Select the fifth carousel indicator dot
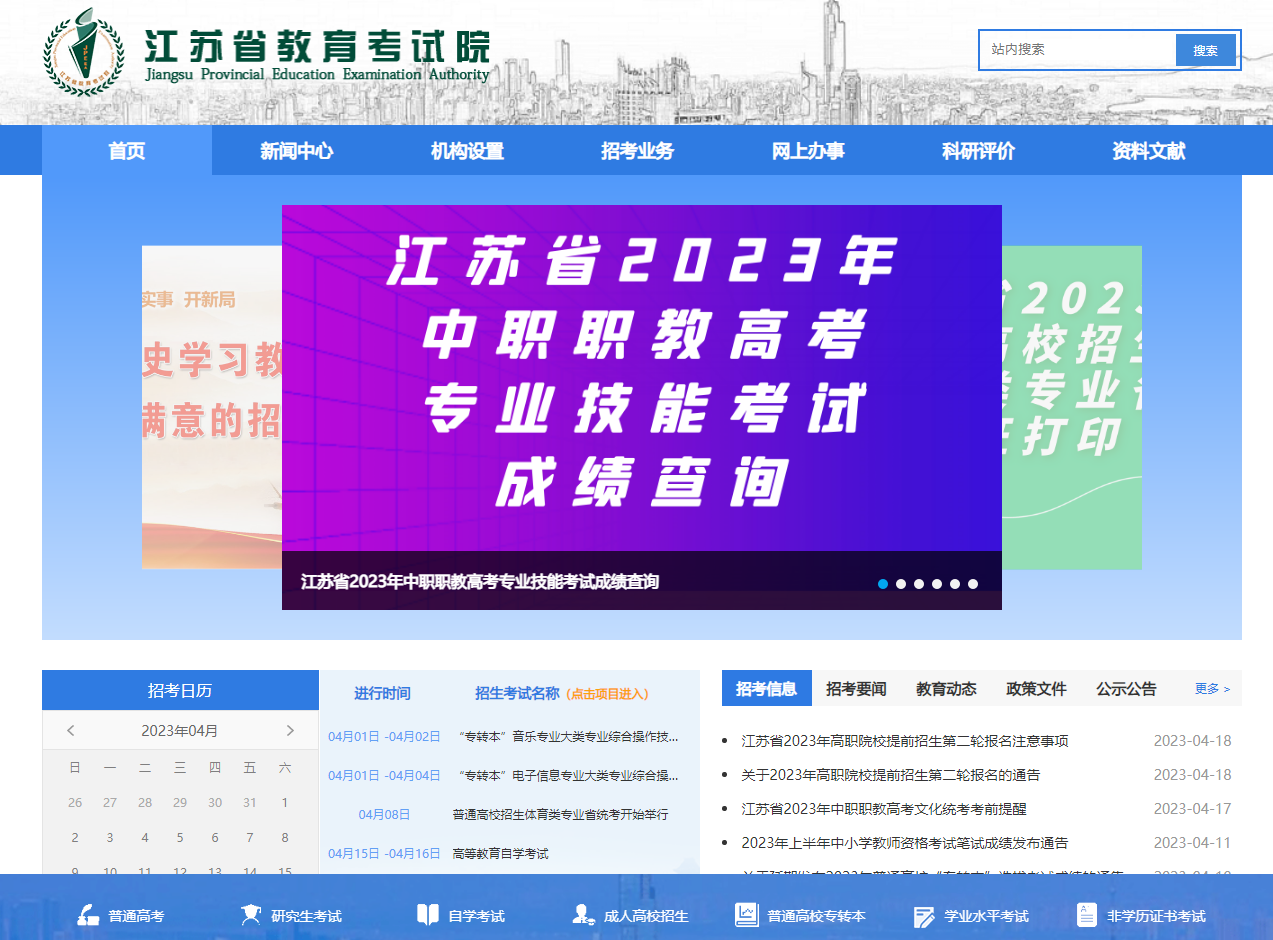The height and width of the screenshot is (940, 1273). coord(955,584)
